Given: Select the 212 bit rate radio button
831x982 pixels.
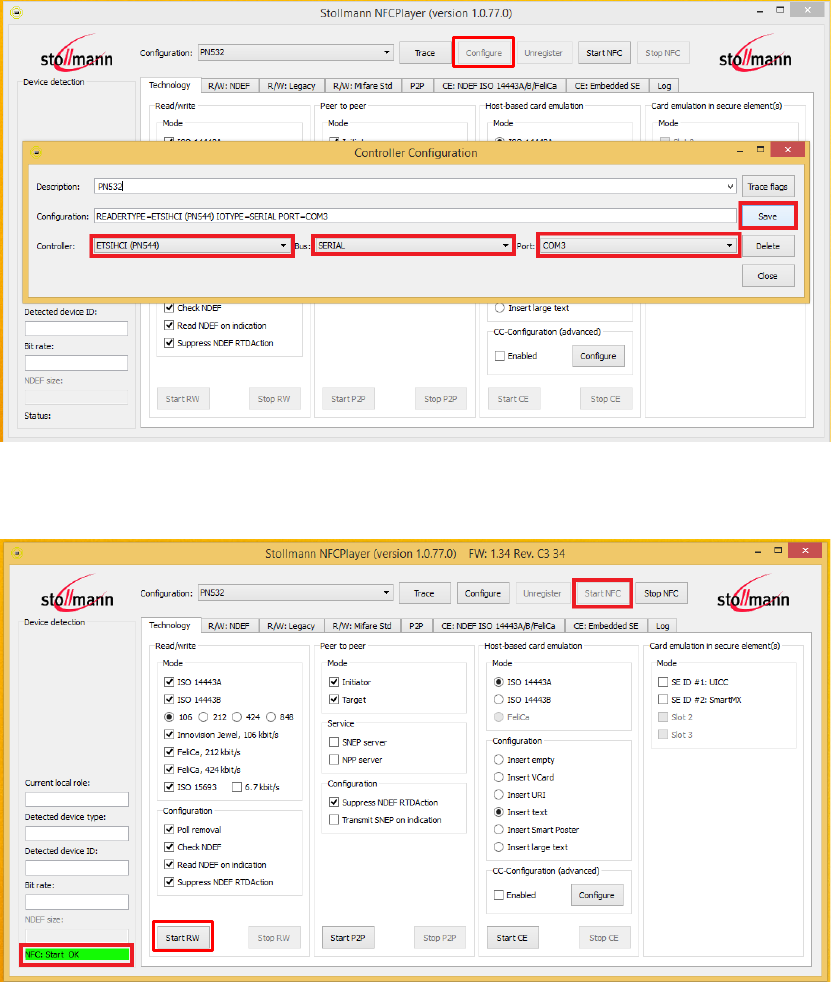Looking at the screenshot, I should 204,717.
